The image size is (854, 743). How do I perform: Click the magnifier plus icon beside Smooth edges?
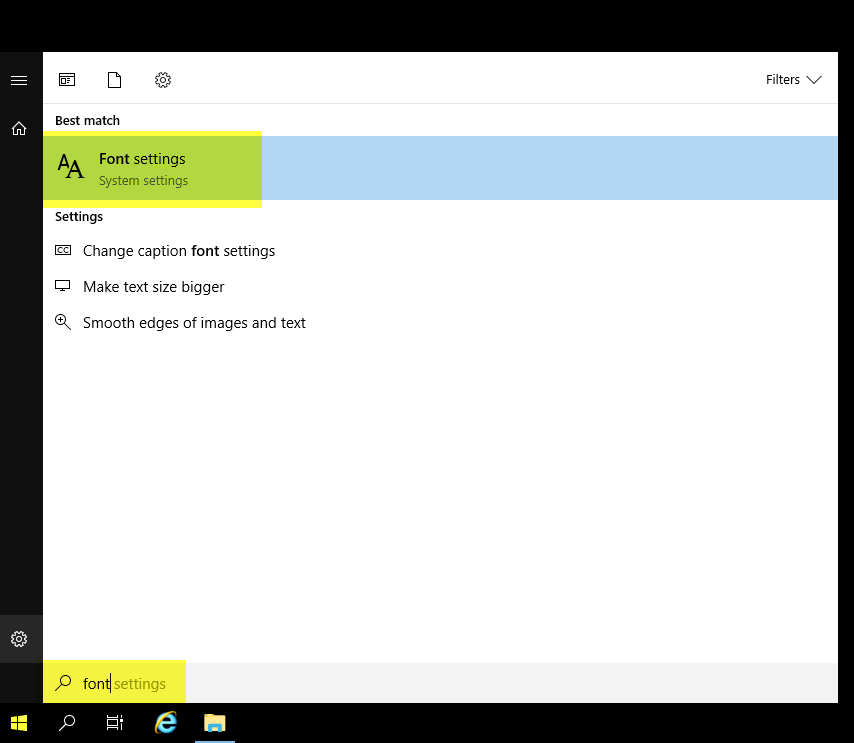[x=63, y=322]
